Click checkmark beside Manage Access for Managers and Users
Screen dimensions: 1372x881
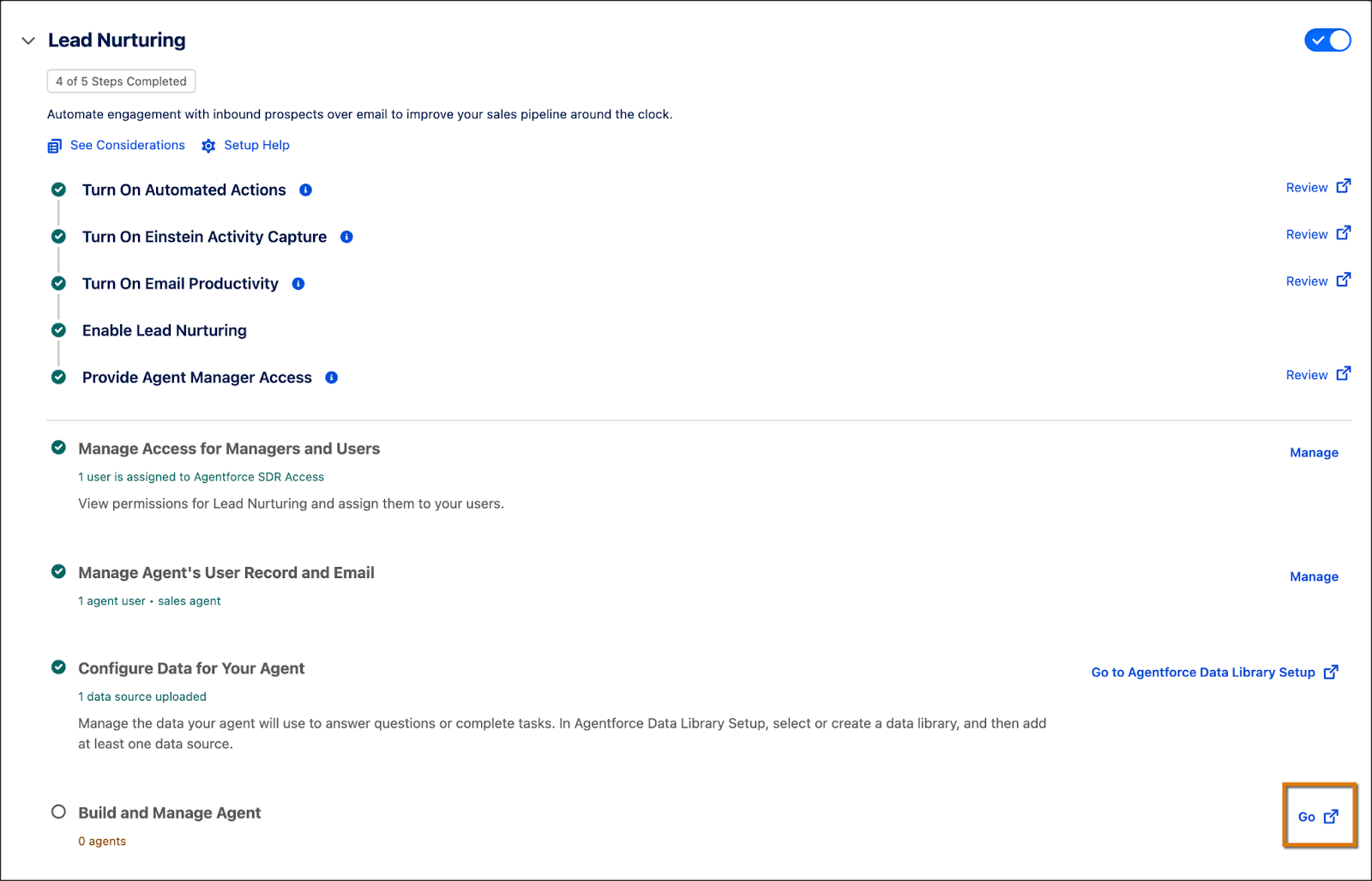pos(58,447)
